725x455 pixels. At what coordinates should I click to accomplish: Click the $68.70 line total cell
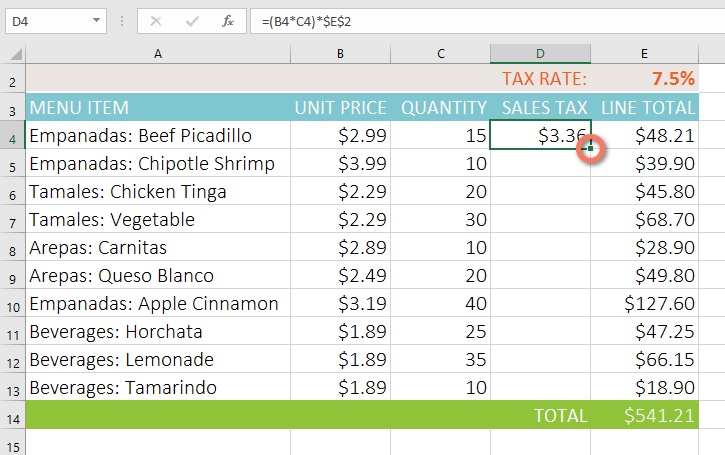(644, 219)
